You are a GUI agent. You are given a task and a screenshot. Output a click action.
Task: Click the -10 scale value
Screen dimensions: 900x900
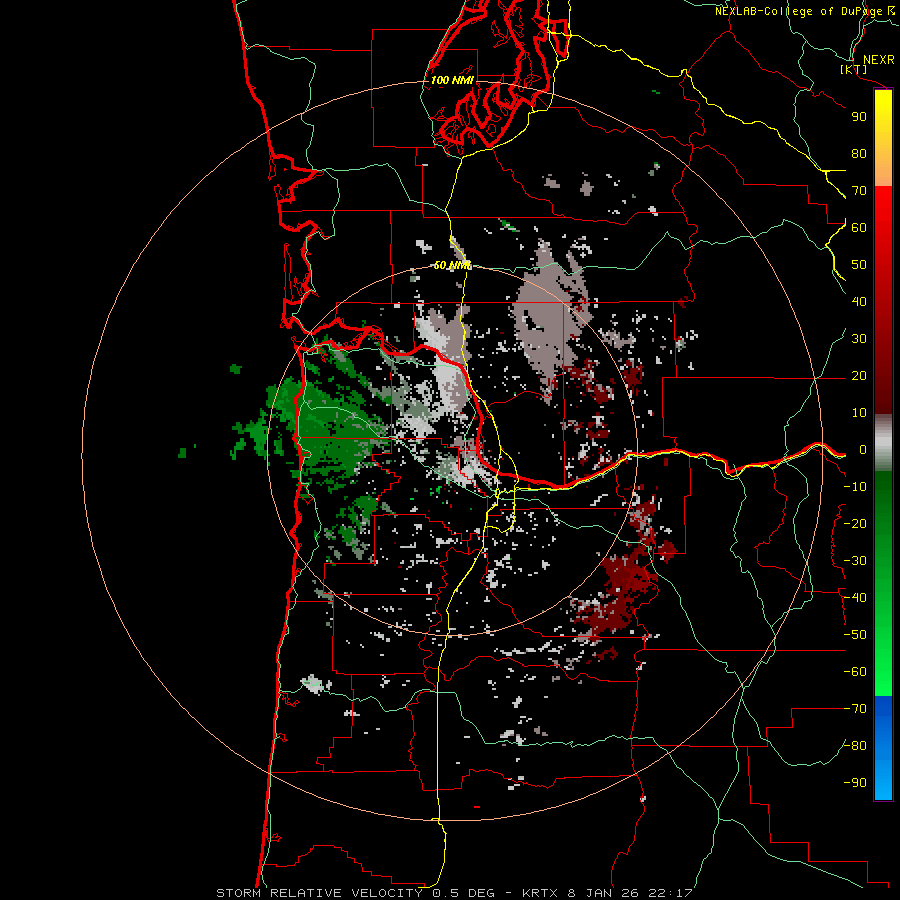(855, 487)
